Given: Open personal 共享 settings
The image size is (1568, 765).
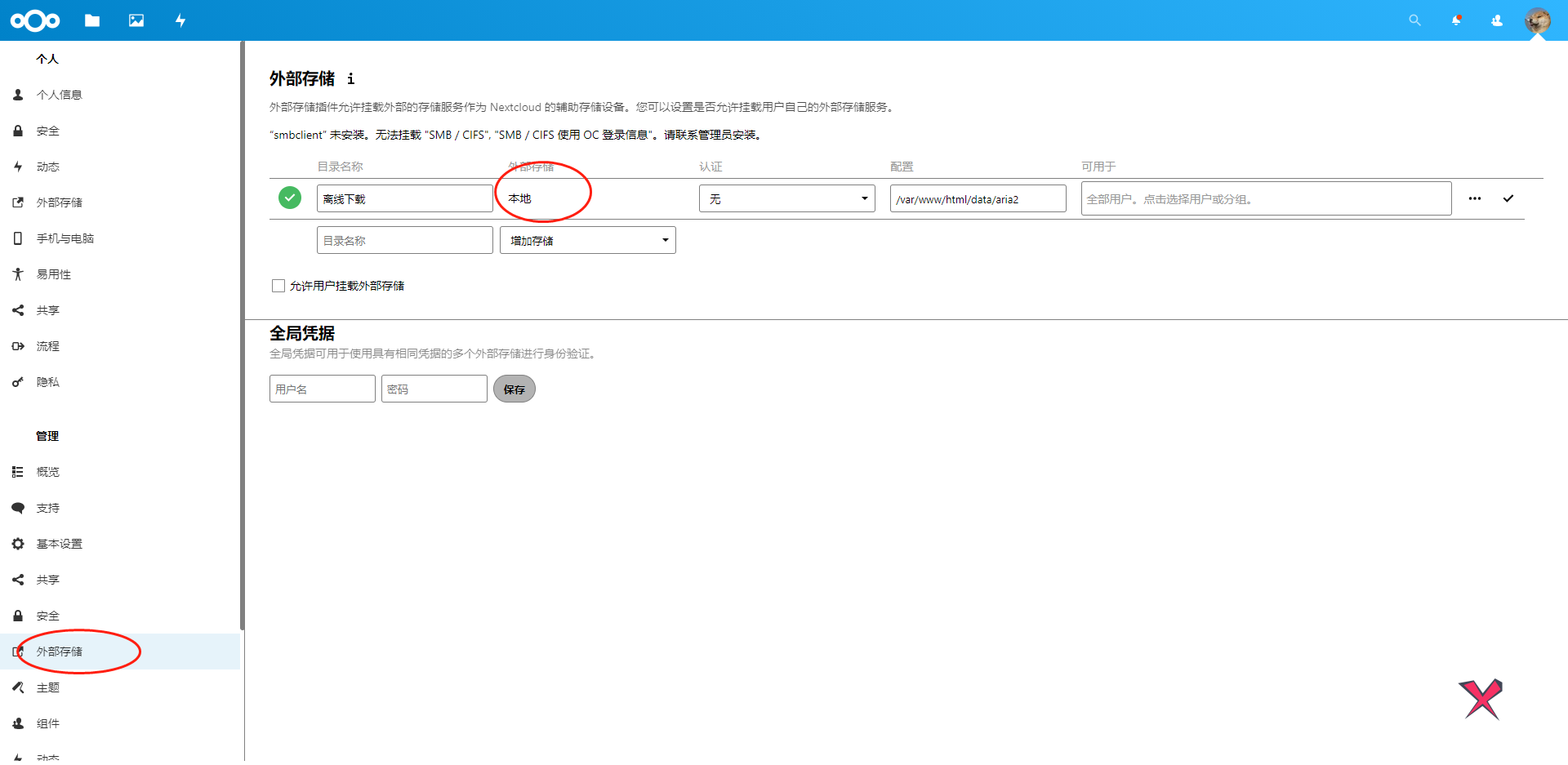Looking at the screenshot, I should 120,310.
